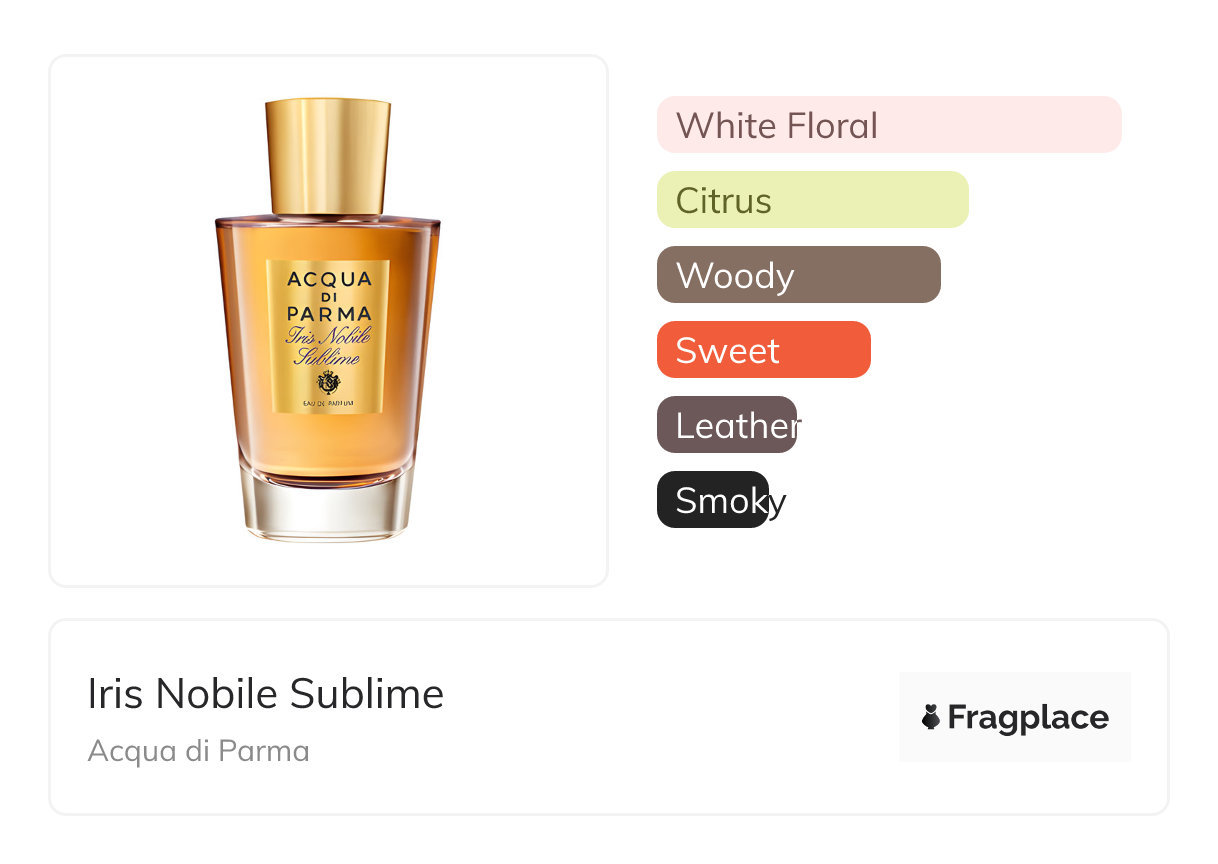Click the gold label on the bottle

click(328, 336)
